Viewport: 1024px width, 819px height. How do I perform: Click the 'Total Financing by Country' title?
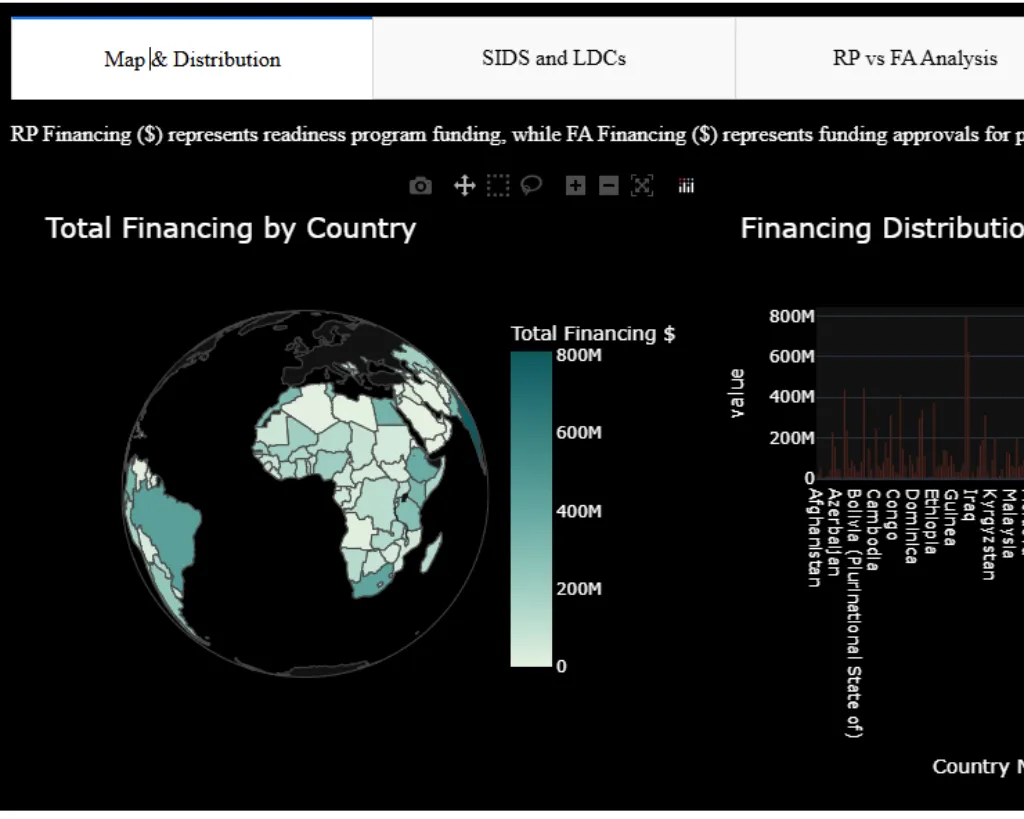point(231,229)
